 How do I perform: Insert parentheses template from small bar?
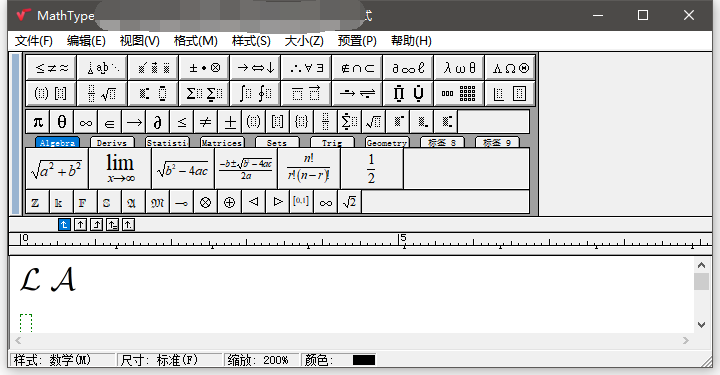click(x=253, y=122)
